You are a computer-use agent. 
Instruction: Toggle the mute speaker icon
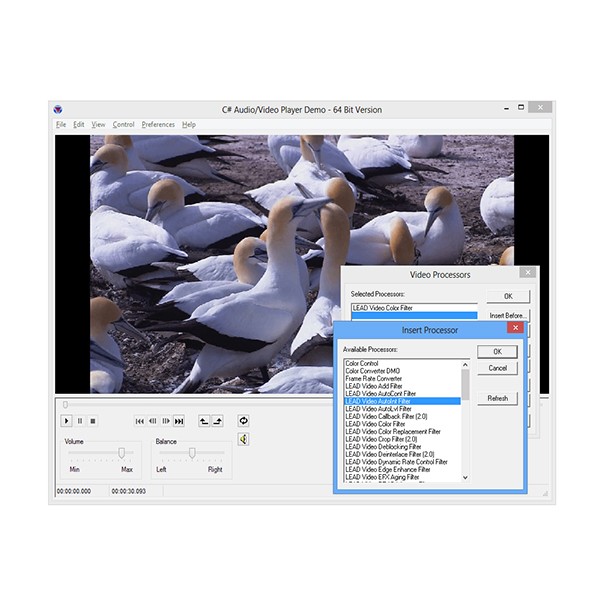coord(243,440)
